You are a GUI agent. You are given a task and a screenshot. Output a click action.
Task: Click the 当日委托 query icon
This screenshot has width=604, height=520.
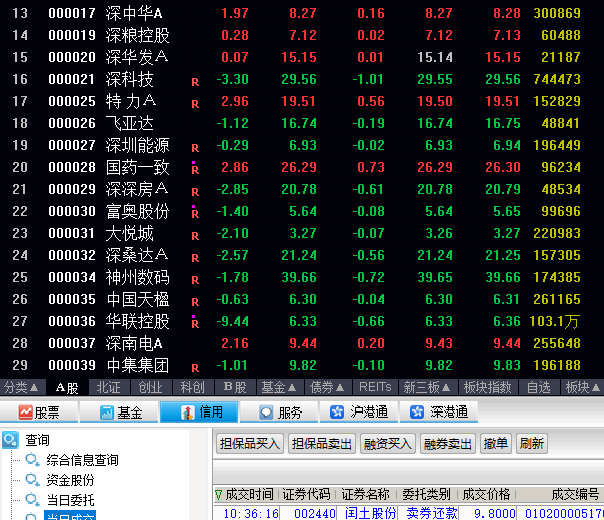[x=32, y=500]
